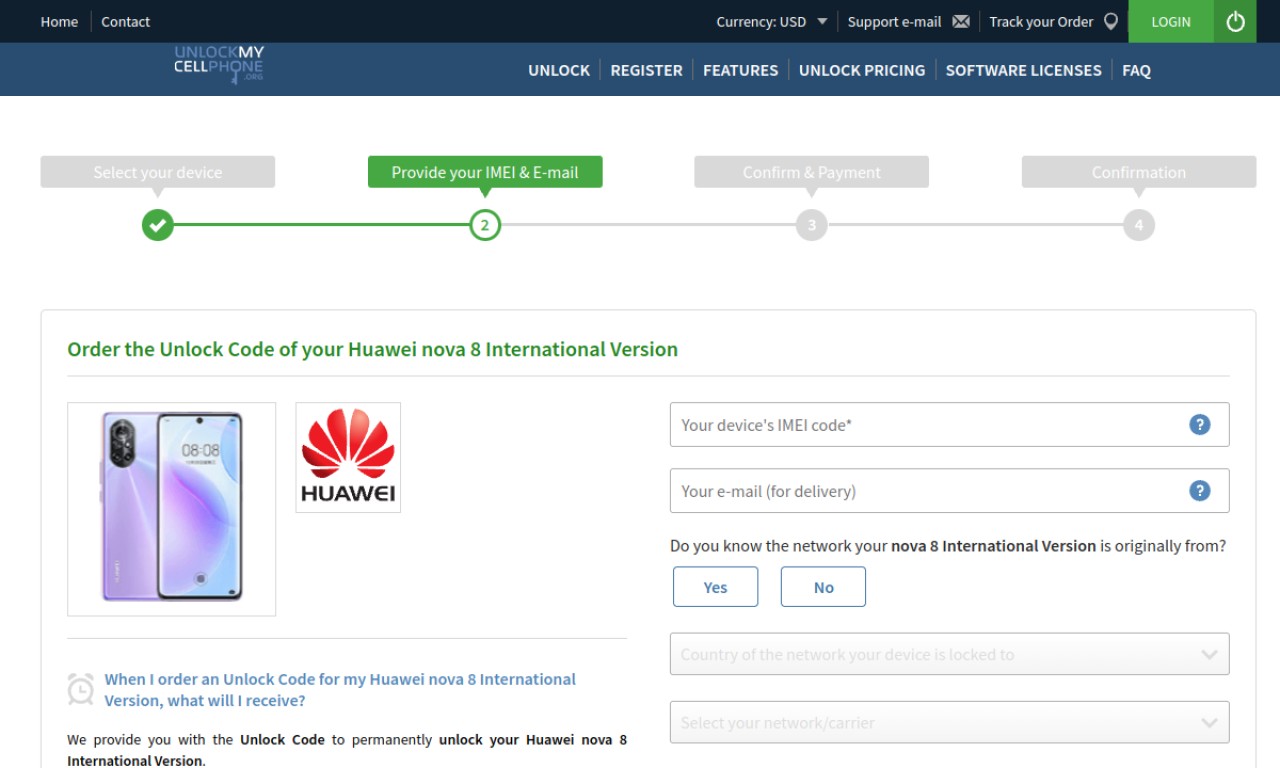Open UNLOCK PRICING in the navigation
Image resolution: width=1280 pixels, height=768 pixels.
pos(862,70)
